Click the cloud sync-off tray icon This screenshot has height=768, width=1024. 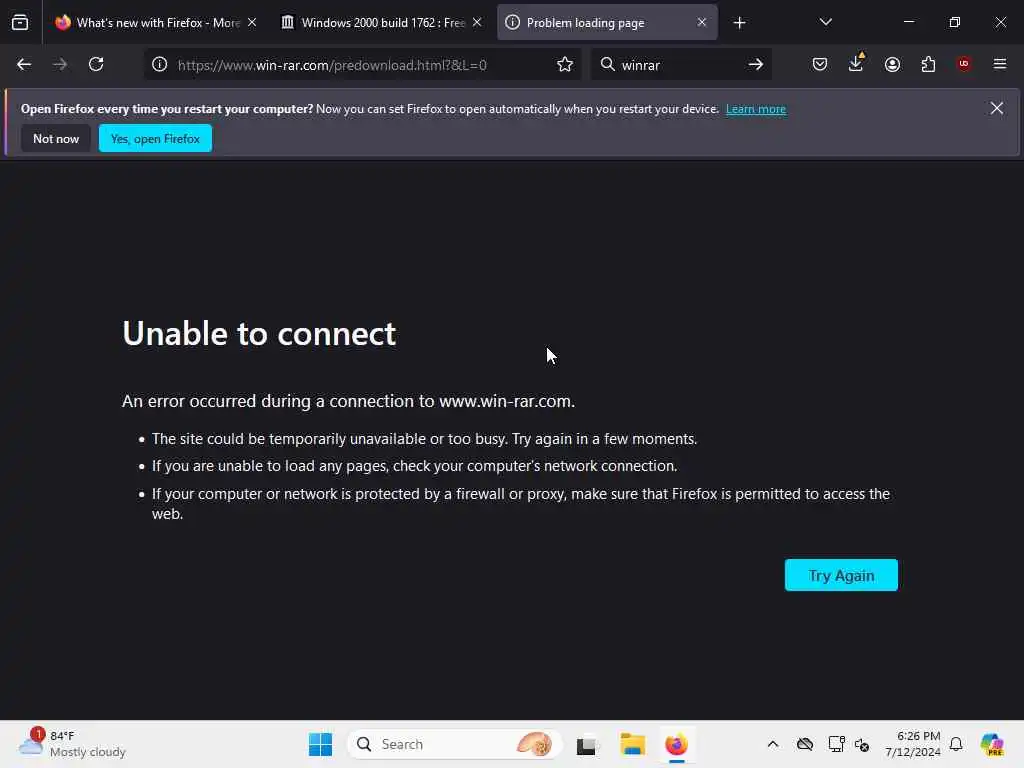tap(805, 744)
